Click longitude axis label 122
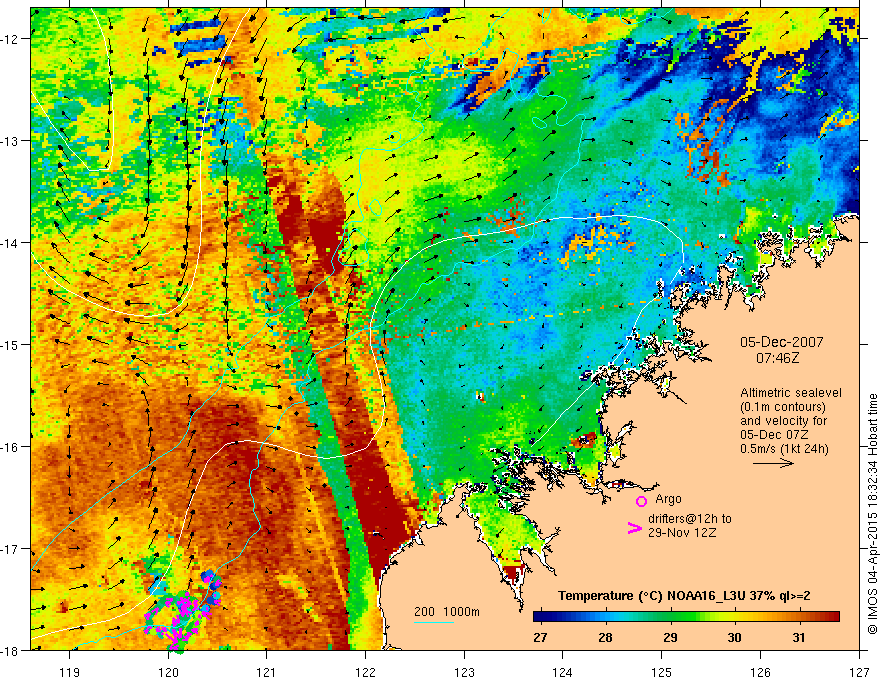The height and width of the screenshot is (680, 880). [x=365, y=672]
